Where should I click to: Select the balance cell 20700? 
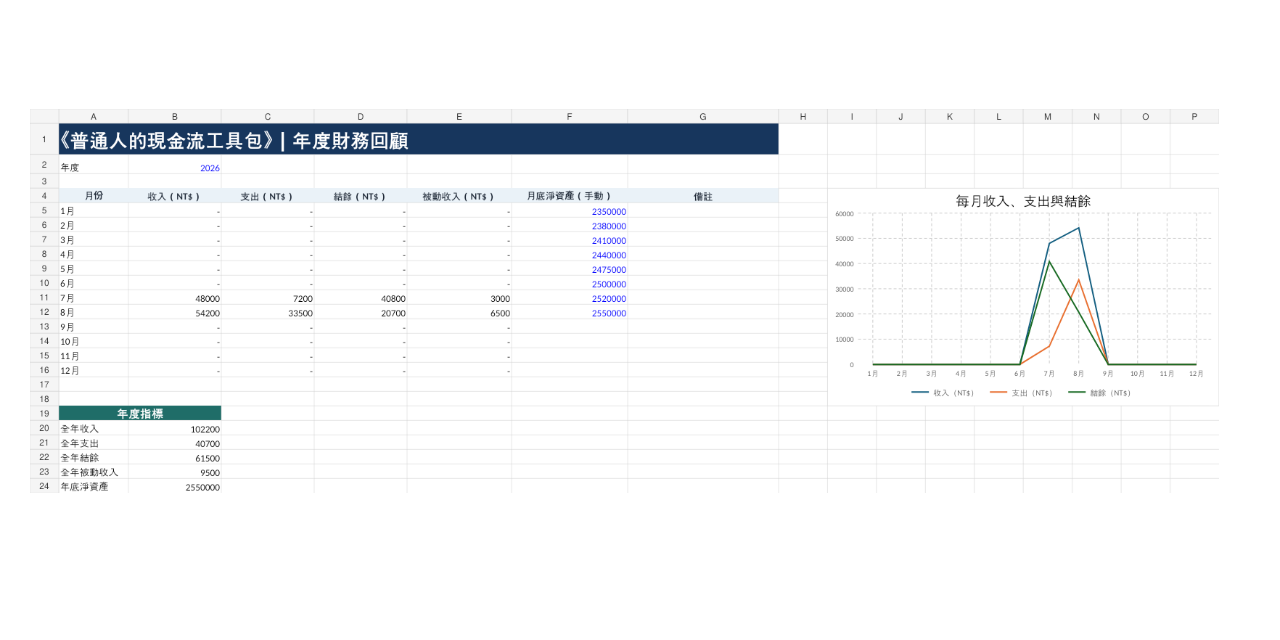pyautogui.click(x=360, y=313)
